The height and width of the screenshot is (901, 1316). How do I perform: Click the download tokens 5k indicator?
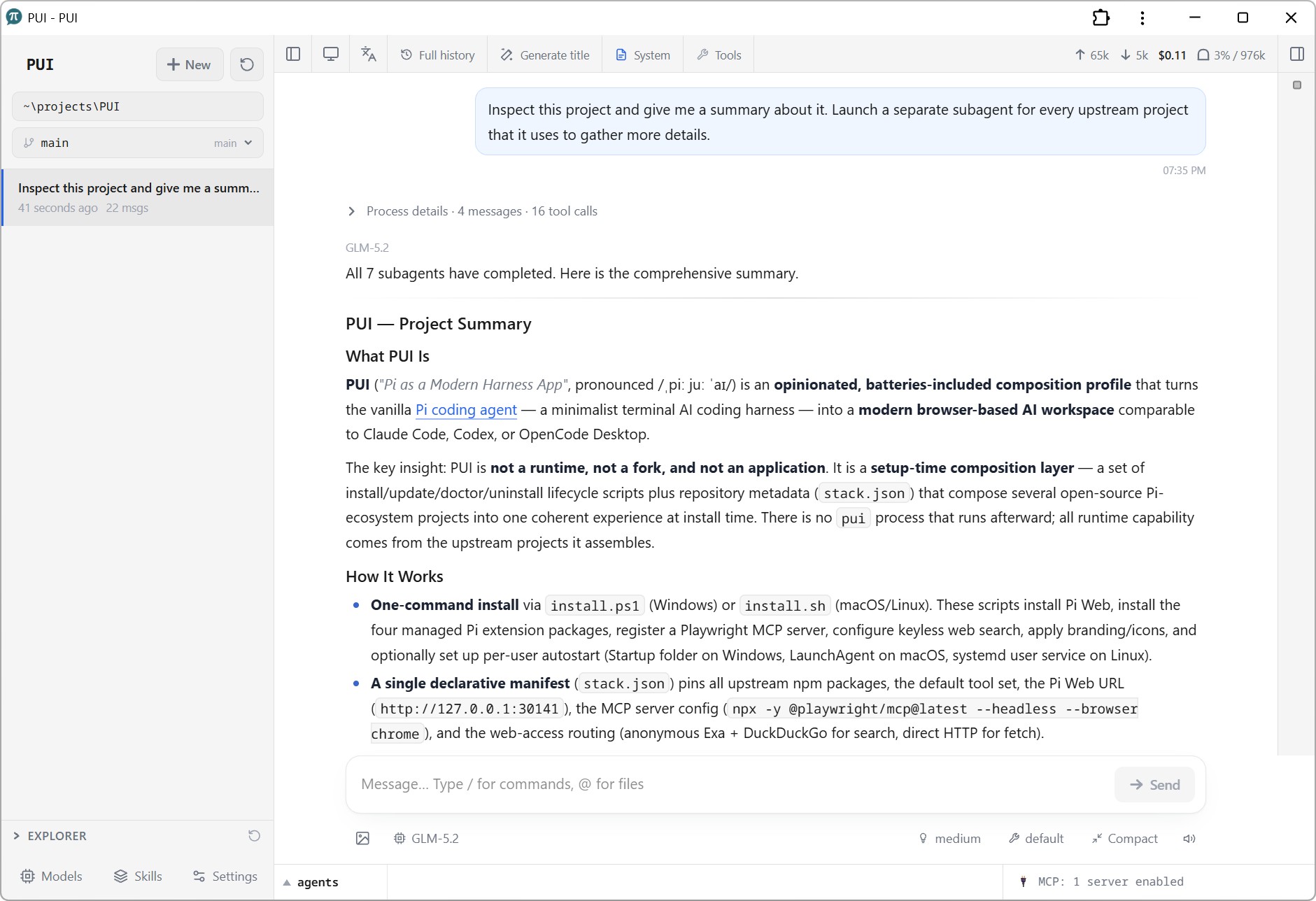point(1134,55)
